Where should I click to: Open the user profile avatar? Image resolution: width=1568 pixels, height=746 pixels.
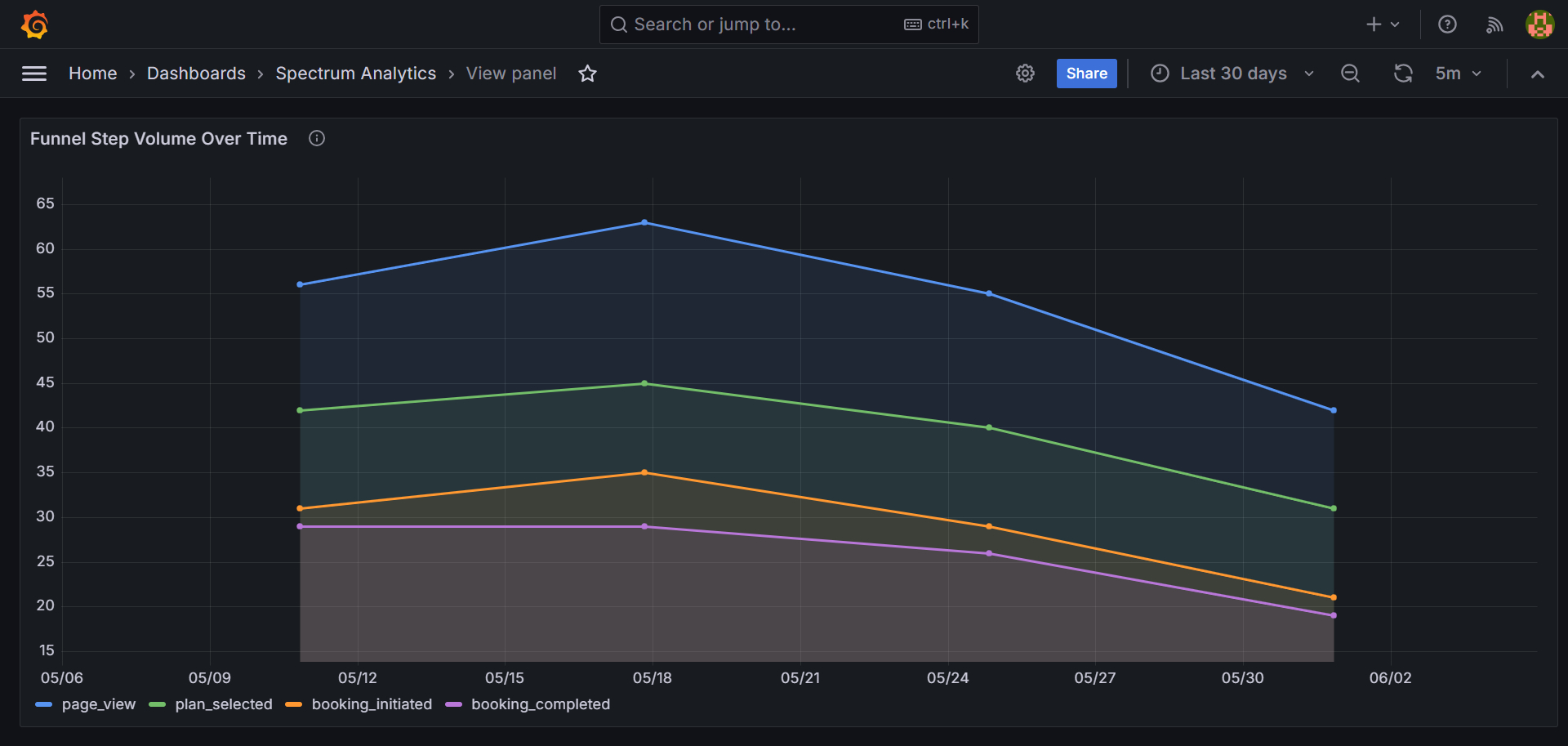click(x=1540, y=25)
